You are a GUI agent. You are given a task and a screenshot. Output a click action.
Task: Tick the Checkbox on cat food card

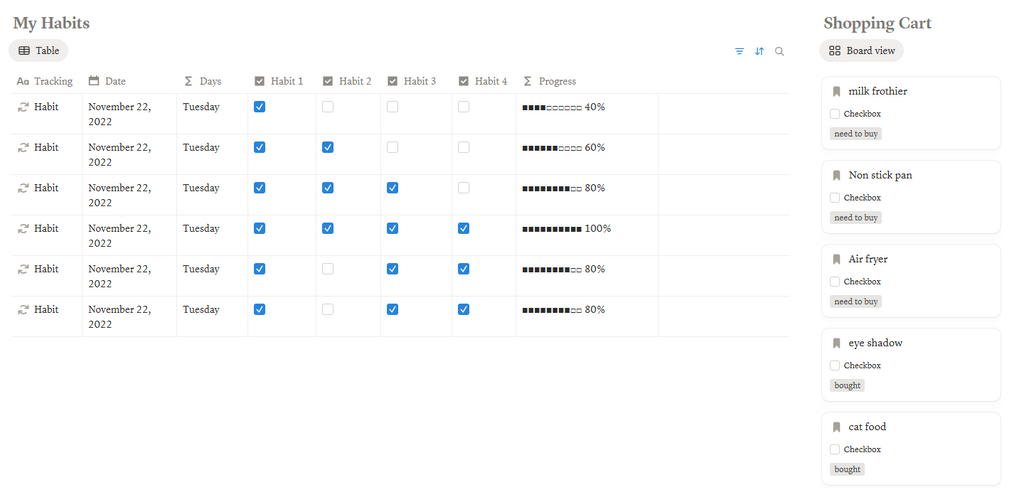click(835, 449)
